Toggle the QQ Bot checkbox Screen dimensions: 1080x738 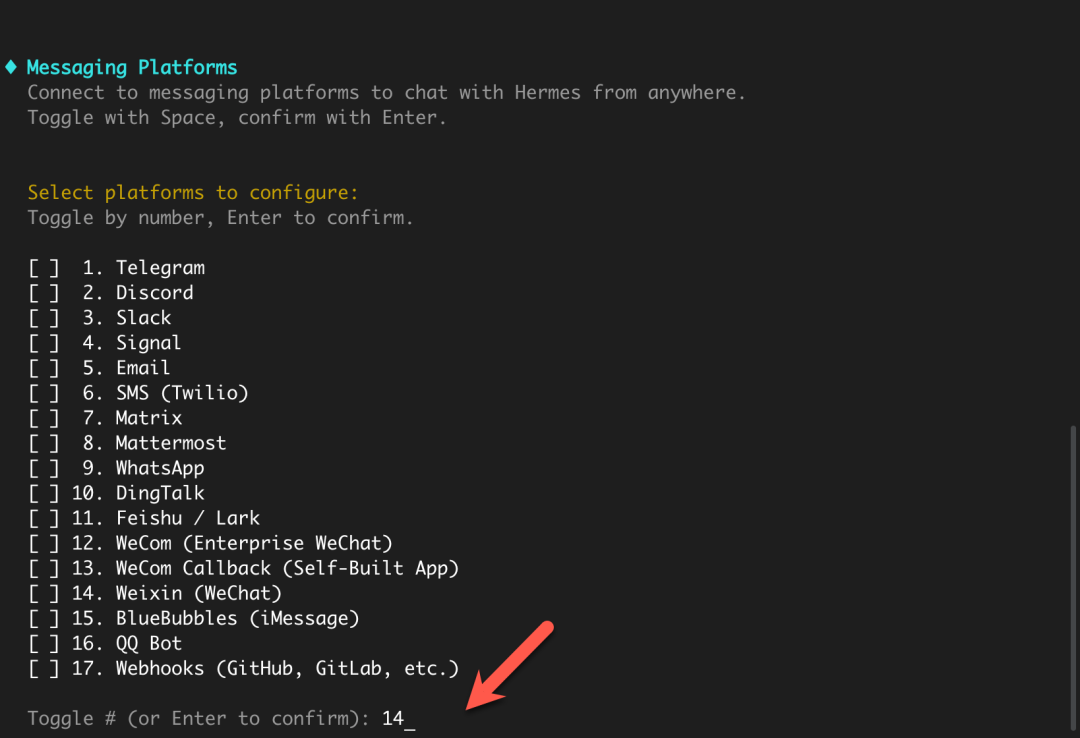[x=43, y=643]
